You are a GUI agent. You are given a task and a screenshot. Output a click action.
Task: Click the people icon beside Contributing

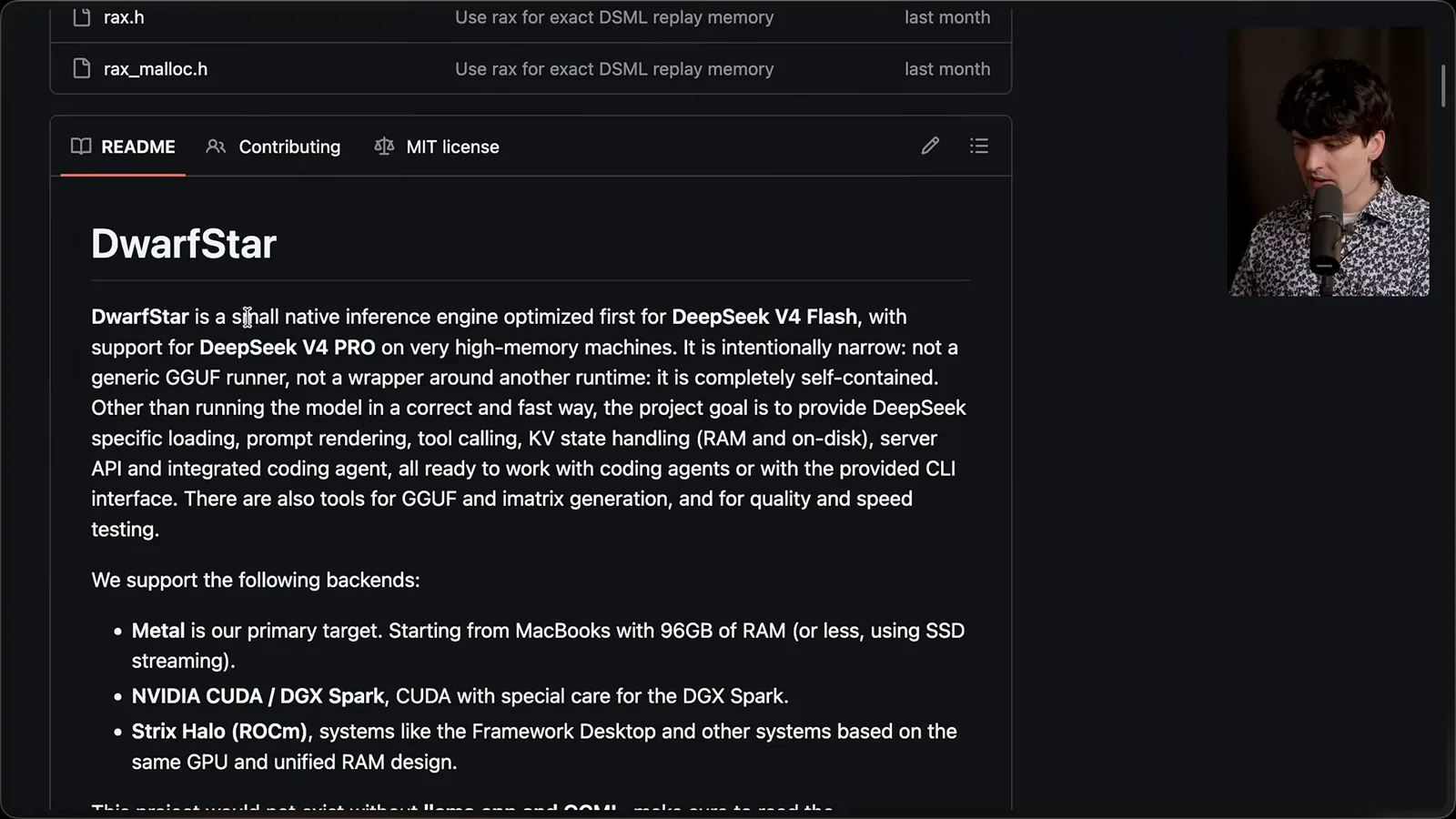point(216,147)
